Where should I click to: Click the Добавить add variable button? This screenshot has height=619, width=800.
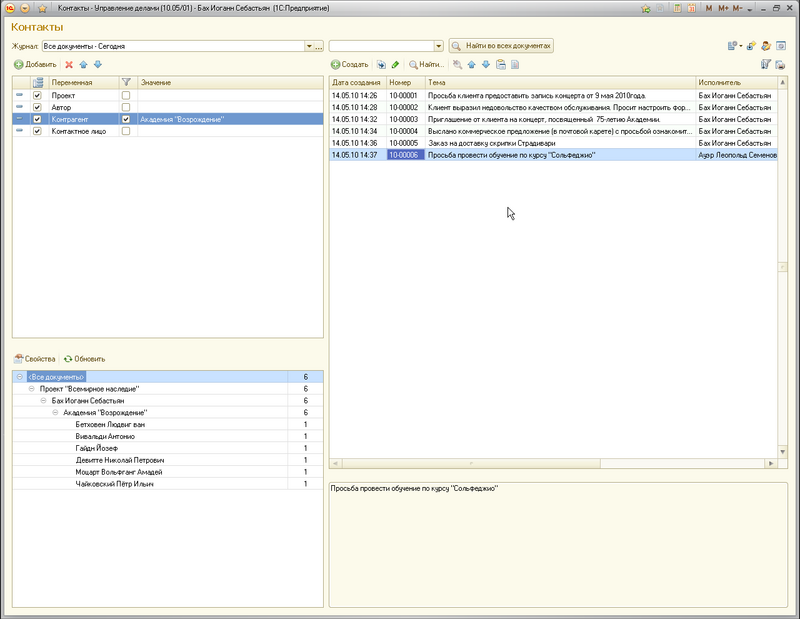35,64
